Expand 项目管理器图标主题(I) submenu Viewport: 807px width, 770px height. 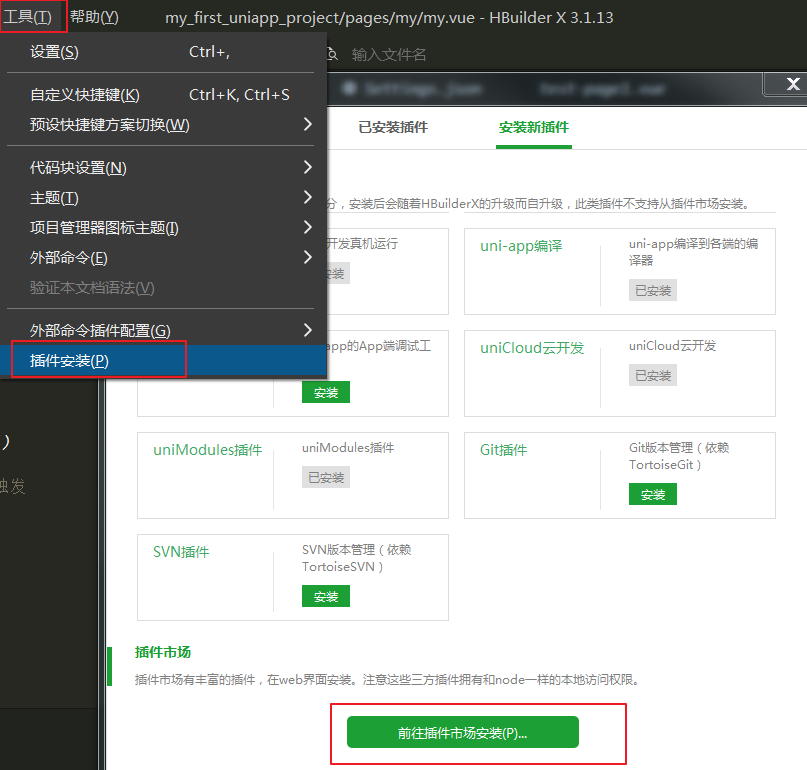161,228
